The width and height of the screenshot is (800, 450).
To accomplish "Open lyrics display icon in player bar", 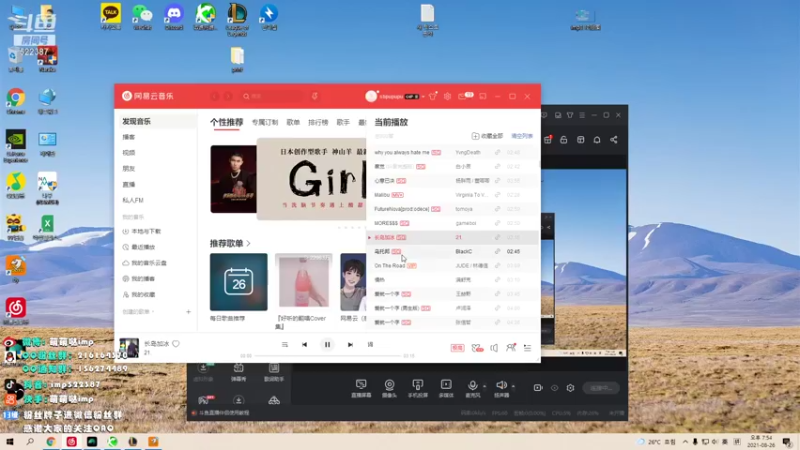I will [x=370, y=344].
